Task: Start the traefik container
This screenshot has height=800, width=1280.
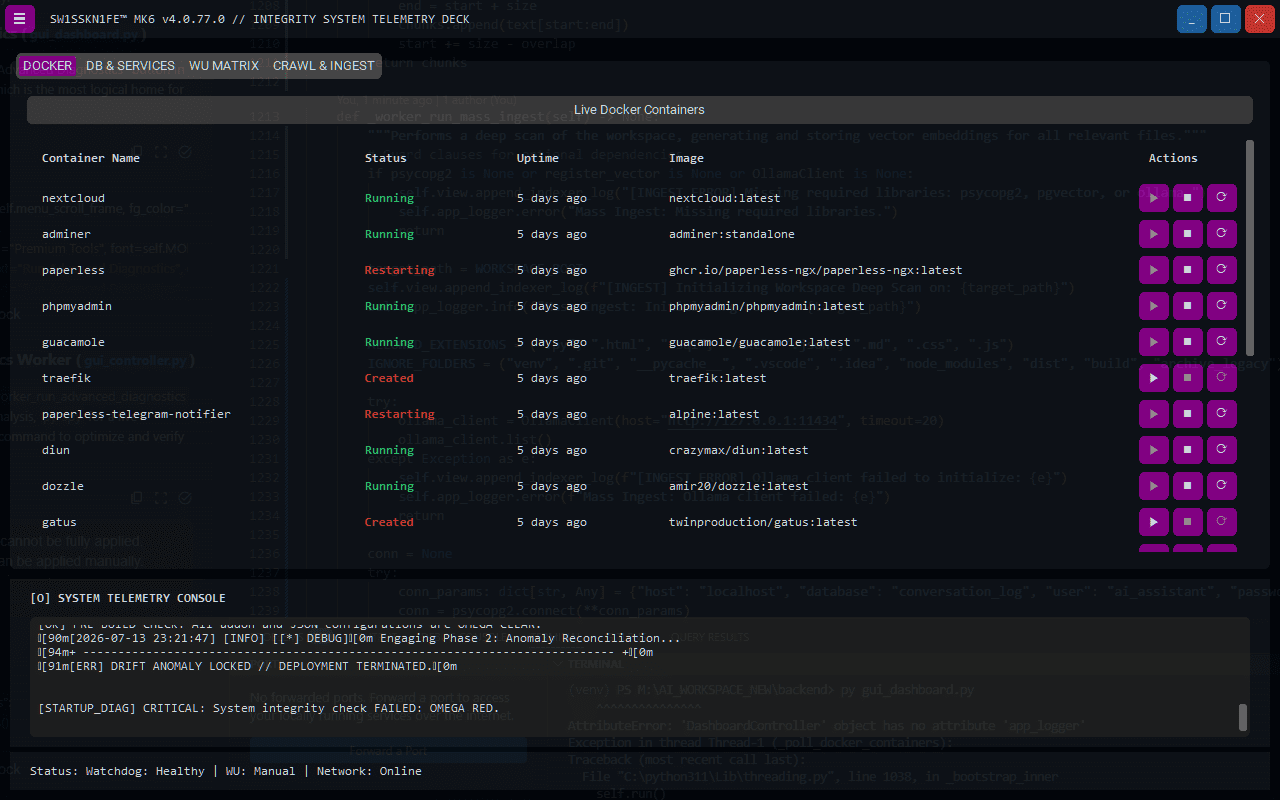Action: [x=1153, y=378]
